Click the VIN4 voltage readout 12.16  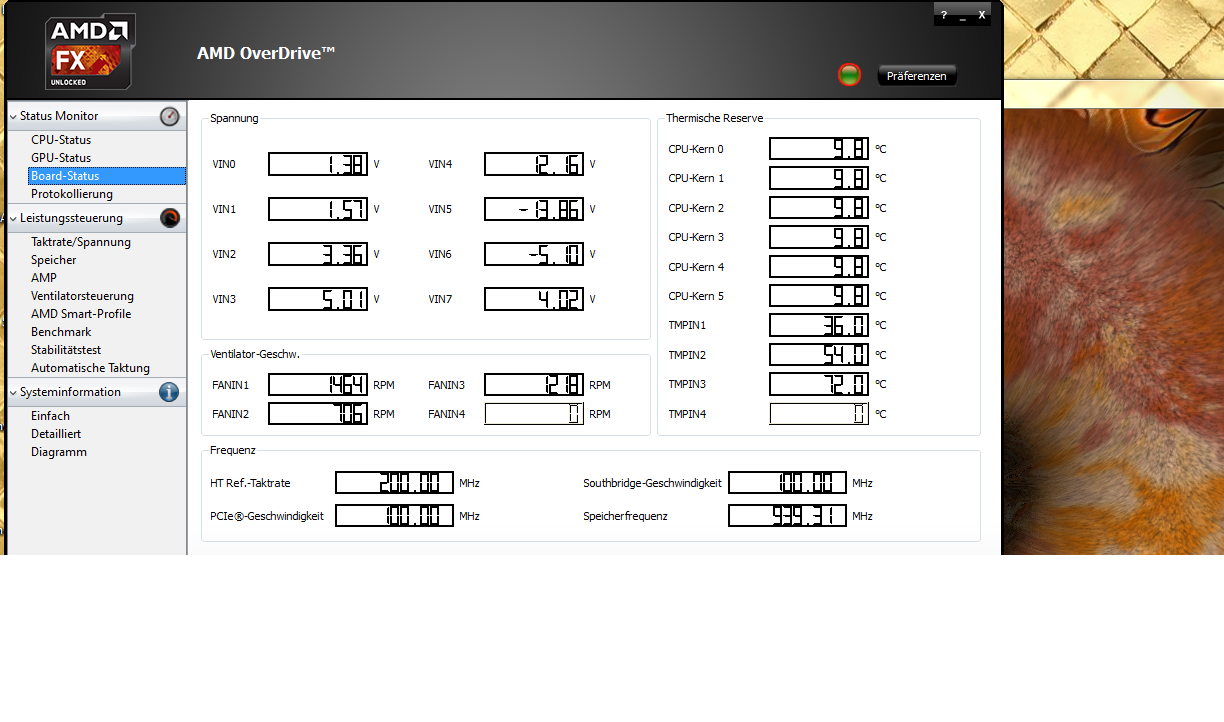point(534,164)
